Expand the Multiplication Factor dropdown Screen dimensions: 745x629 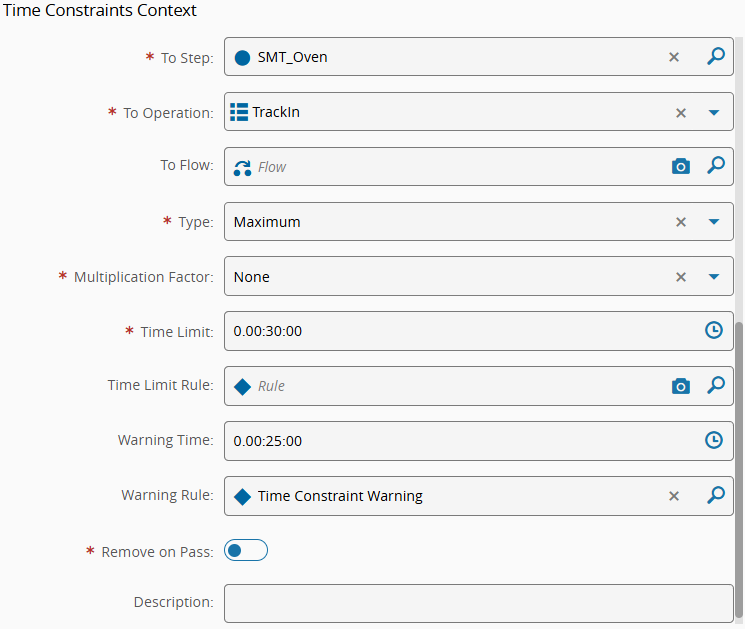714,277
